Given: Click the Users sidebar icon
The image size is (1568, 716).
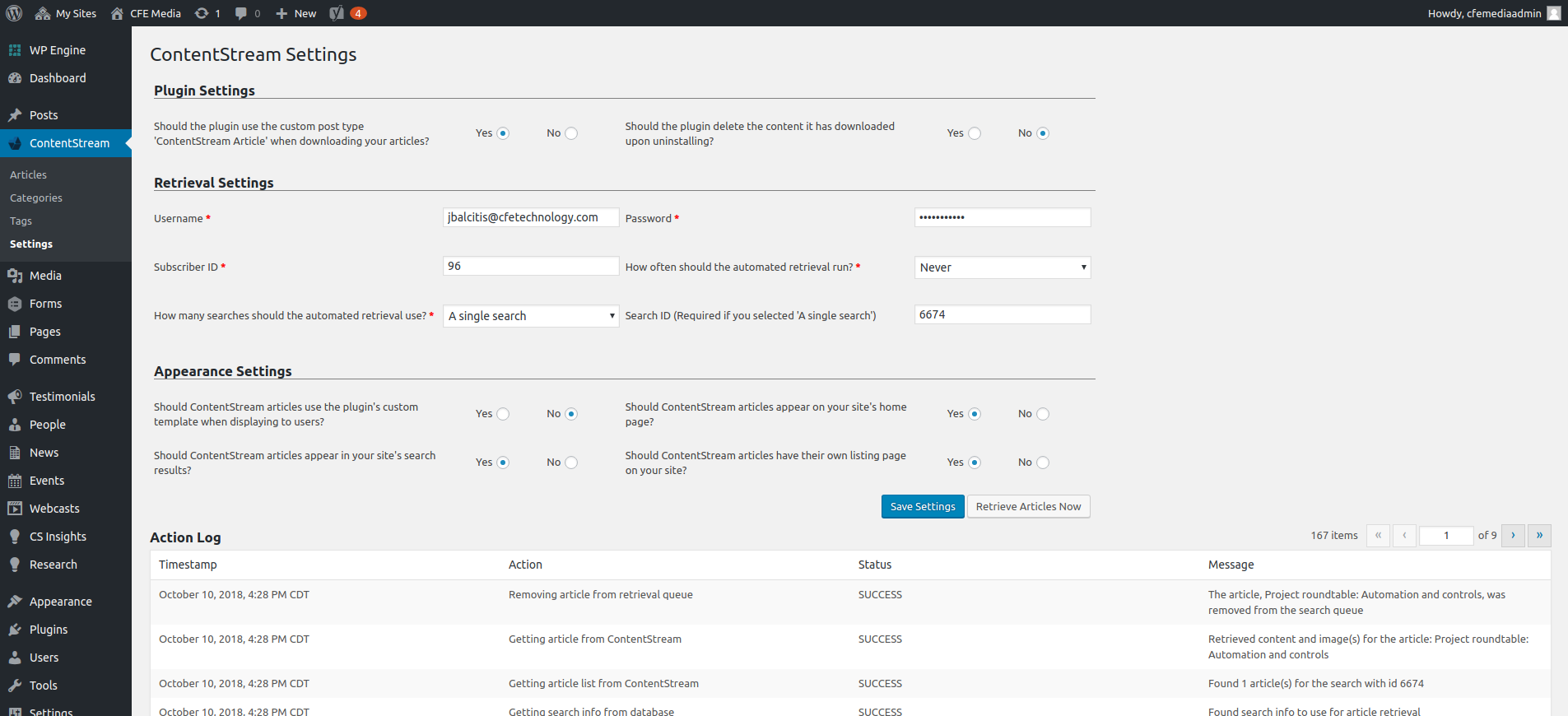Looking at the screenshot, I should [15, 658].
